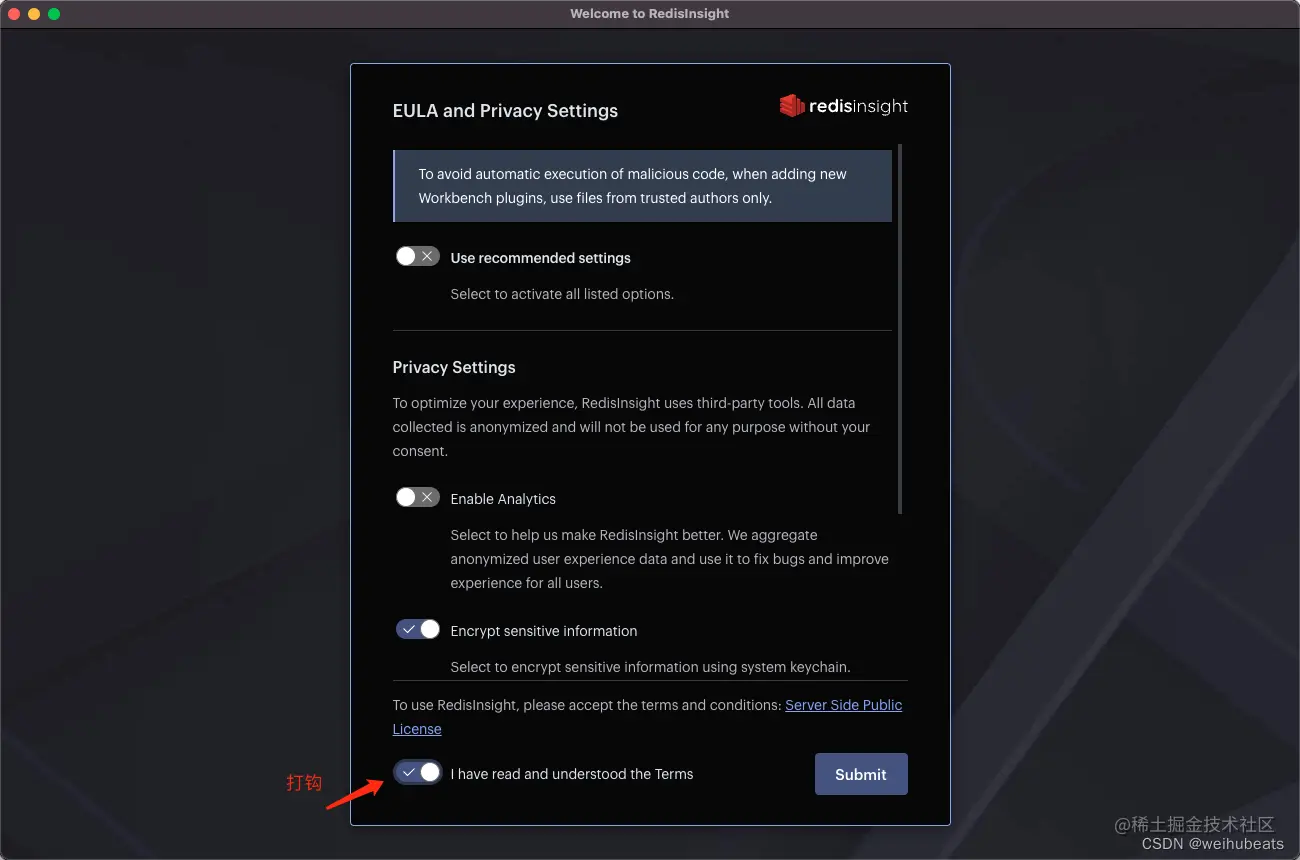Click the settings panel vertical scrollbar
Image resolution: width=1300 pixels, height=860 pixels.
[x=900, y=329]
